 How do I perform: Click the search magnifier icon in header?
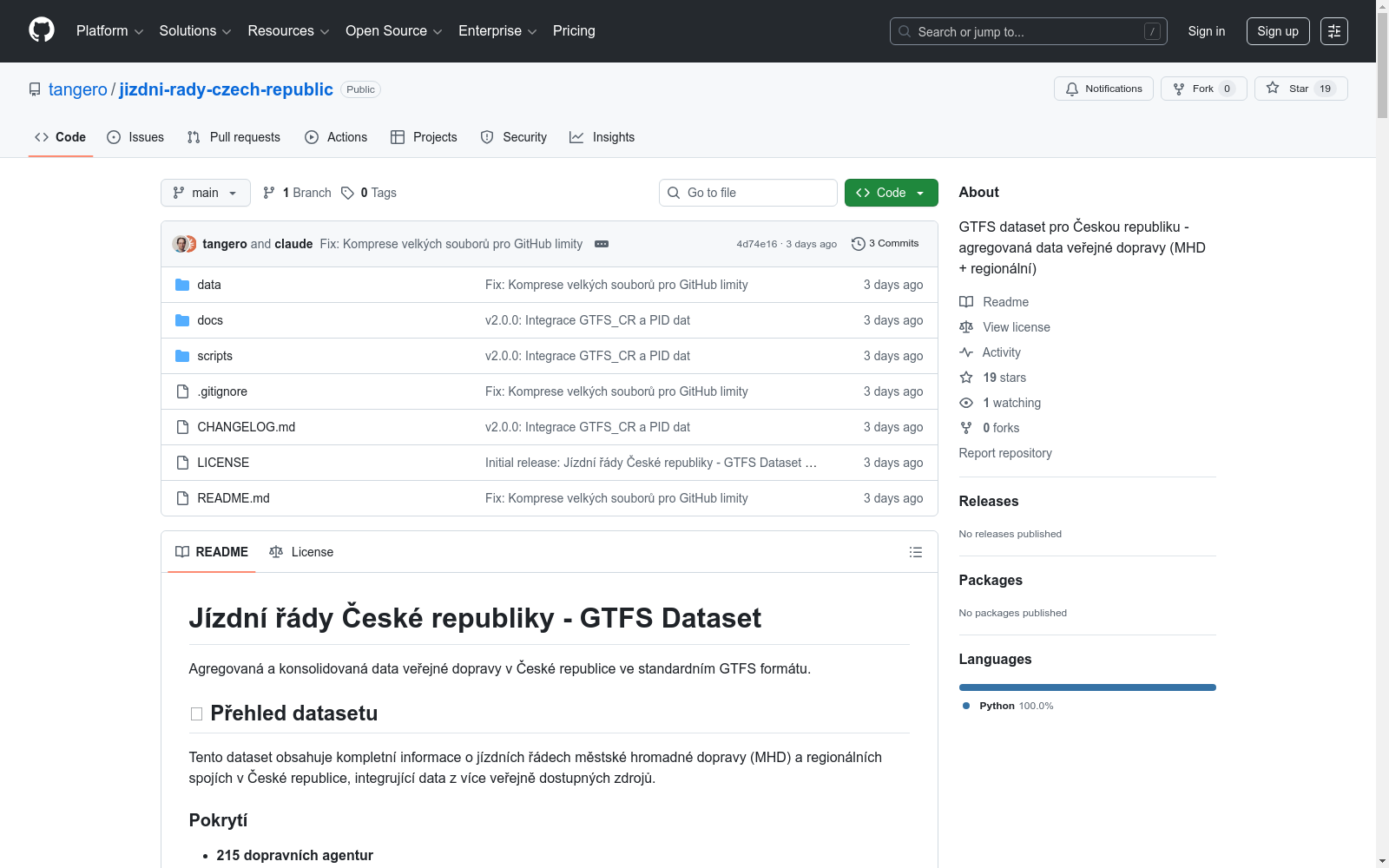coord(905,31)
